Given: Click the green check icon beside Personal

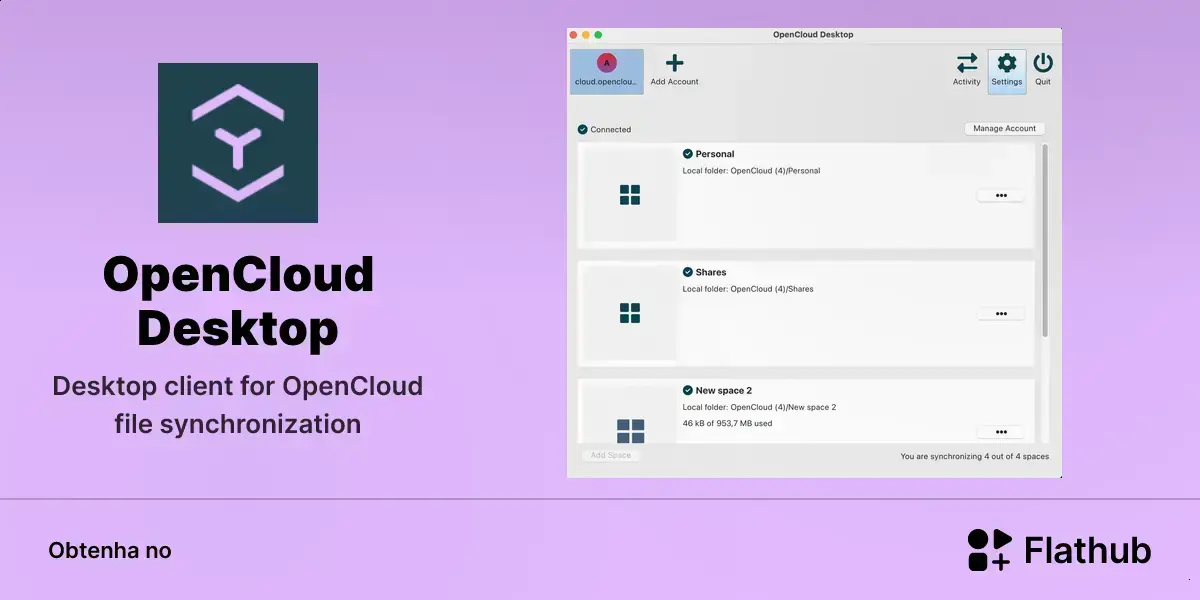Looking at the screenshot, I should pyautogui.click(x=688, y=154).
